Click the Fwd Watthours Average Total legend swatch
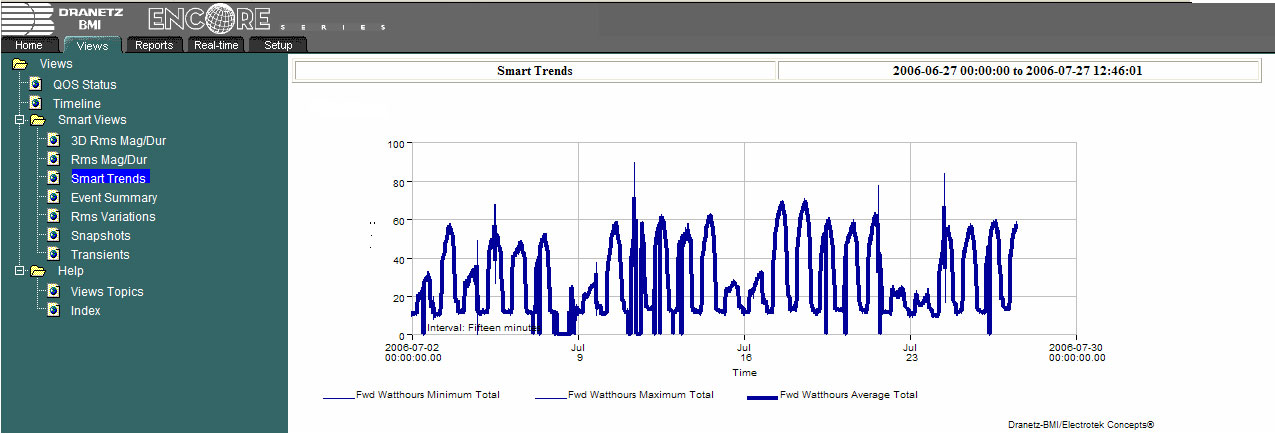The width and height of the screenshot is (1275, 434). point(762,397)
